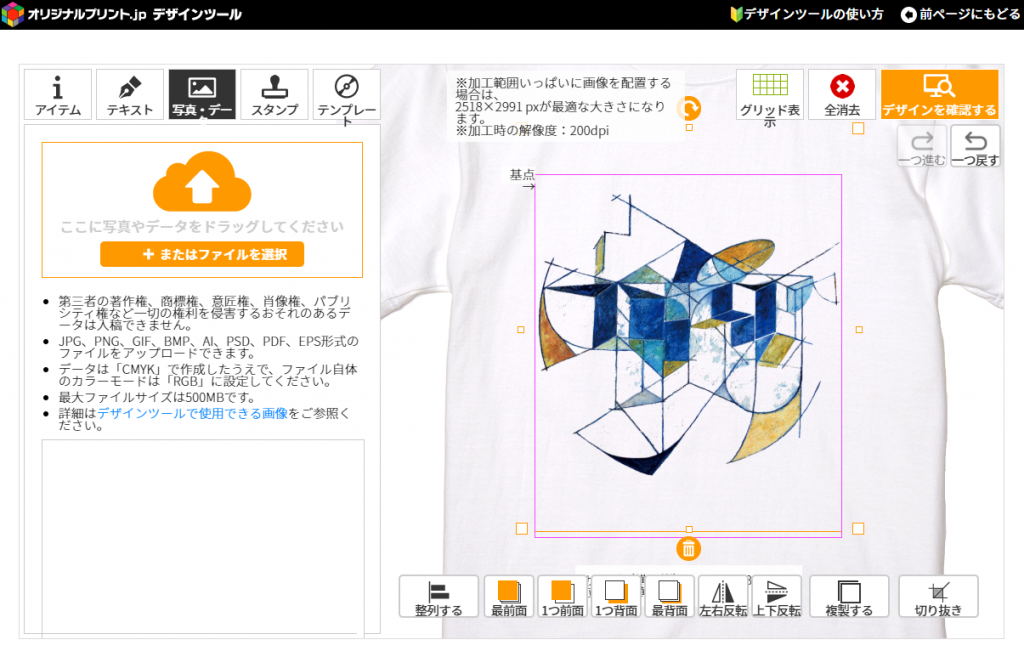
Task: Click the empty uploaded files list box
Action: (202, 537)
